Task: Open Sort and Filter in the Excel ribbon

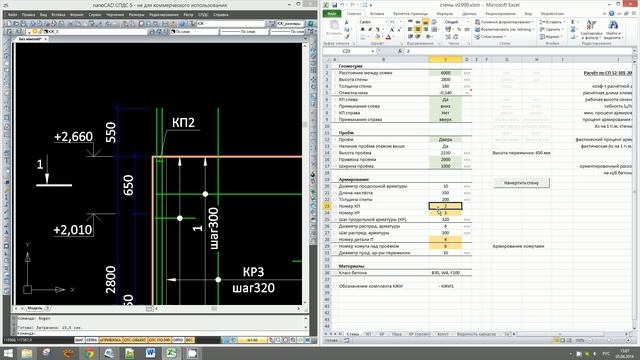Action: [x=591, y=29]
